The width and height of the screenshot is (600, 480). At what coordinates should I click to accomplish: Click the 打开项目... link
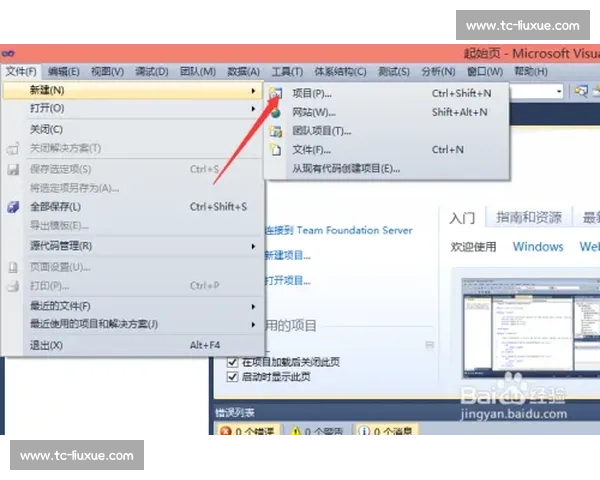click(x=288, y=281)
